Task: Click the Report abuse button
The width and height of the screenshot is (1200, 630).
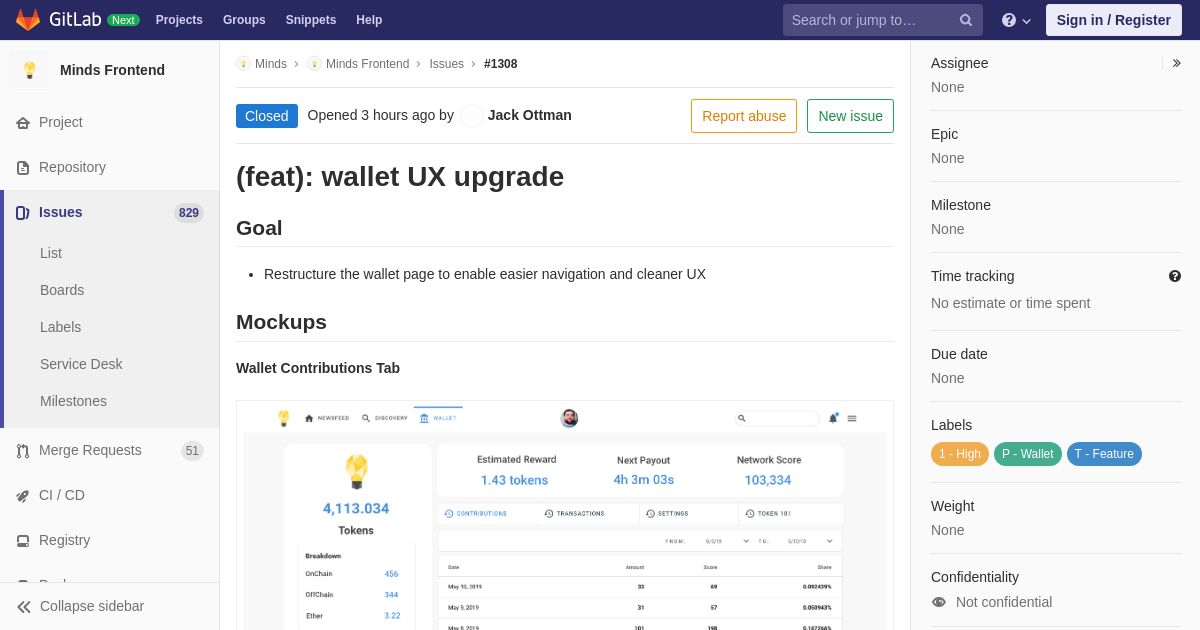Action: tap(744, 116)
